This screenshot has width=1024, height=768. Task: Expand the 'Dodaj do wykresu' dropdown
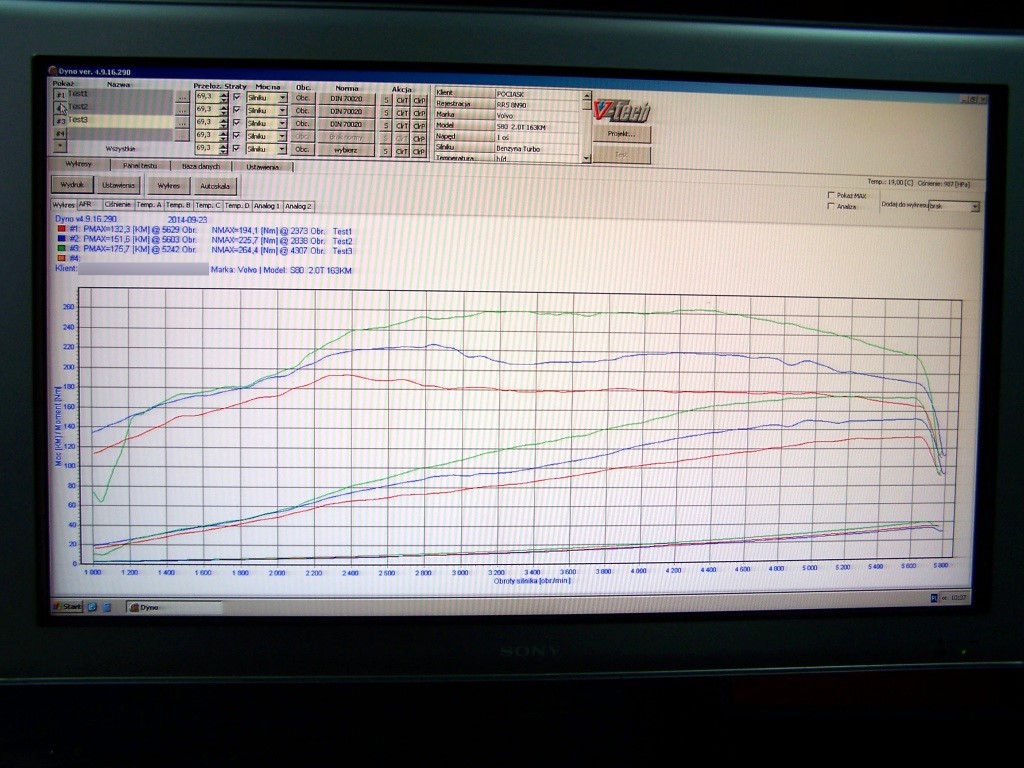pos(974,206)
